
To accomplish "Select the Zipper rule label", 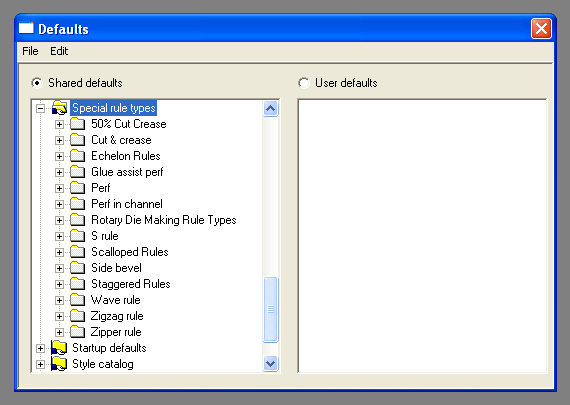I will click(x=116, y=332).
